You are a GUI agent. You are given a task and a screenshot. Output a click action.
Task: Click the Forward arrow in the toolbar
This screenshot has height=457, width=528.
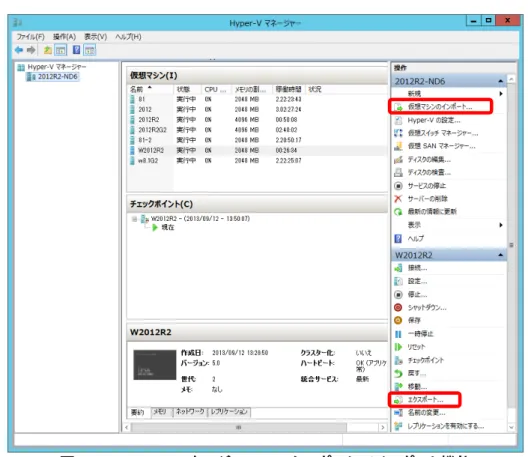(x=31, y=50)
